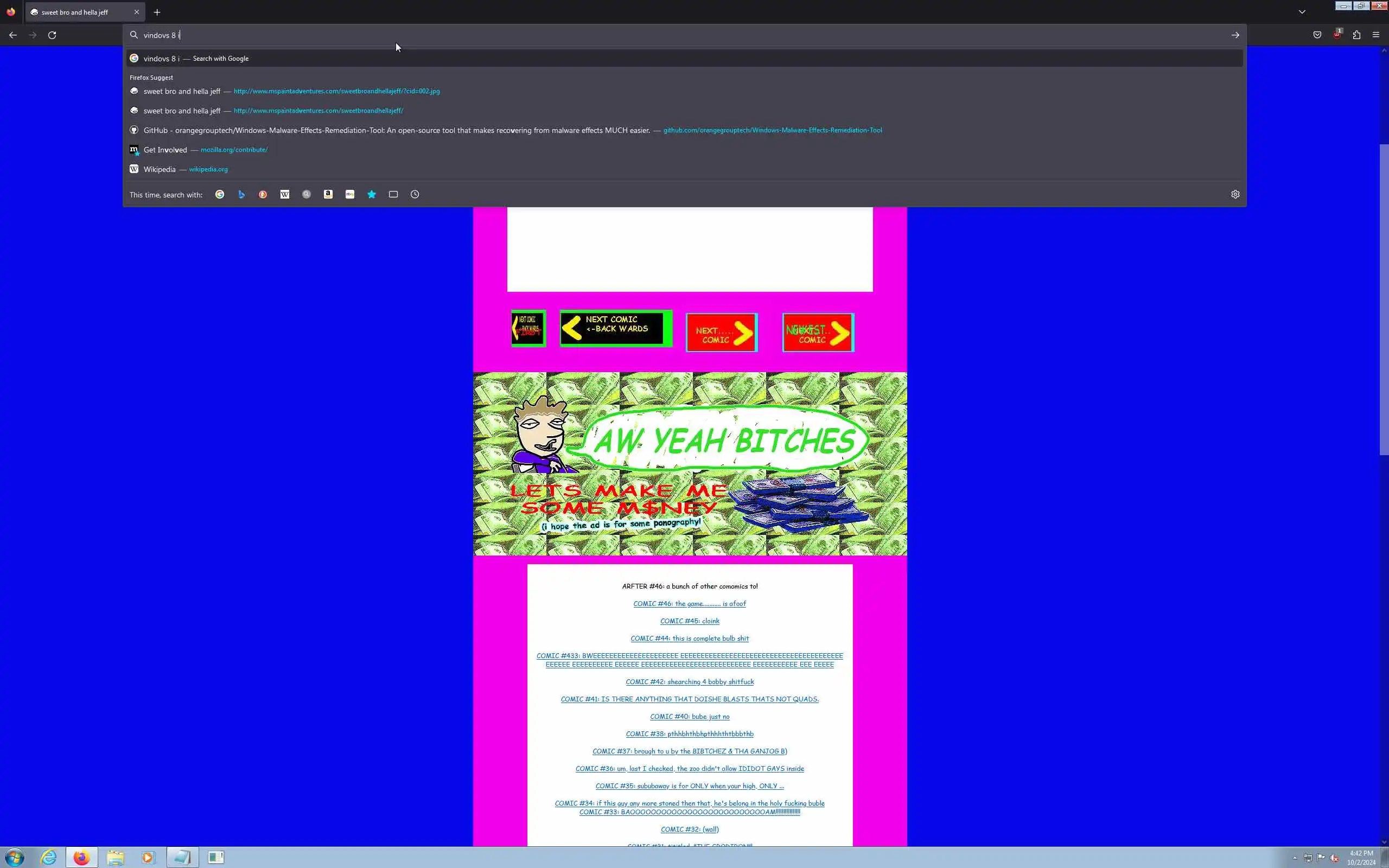Search bookmarks using the star icon
The height and width of the screenshot is (868, 1389).
tap(371, 195)
